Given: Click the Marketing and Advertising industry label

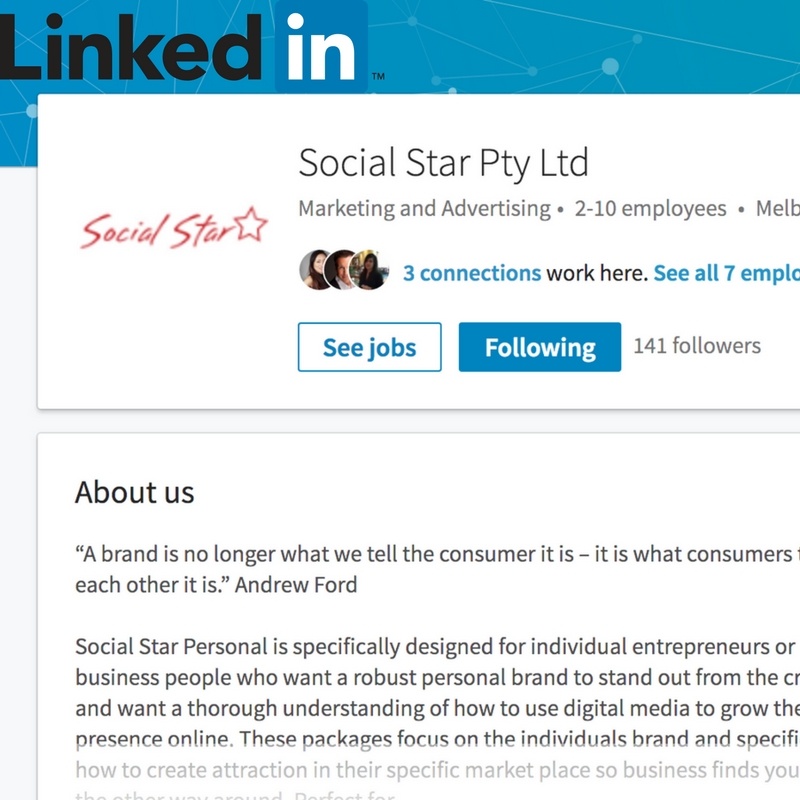Looking at the screenshot, I should point(424,209).
